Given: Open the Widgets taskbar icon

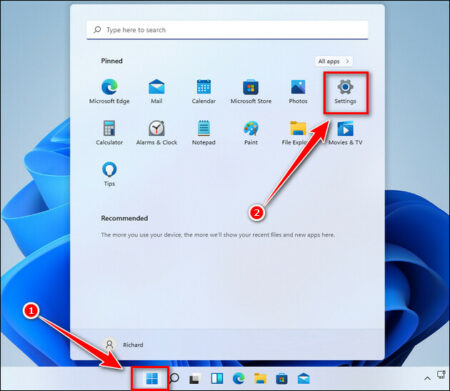Looking at the screenshot, I should point(217,379).
